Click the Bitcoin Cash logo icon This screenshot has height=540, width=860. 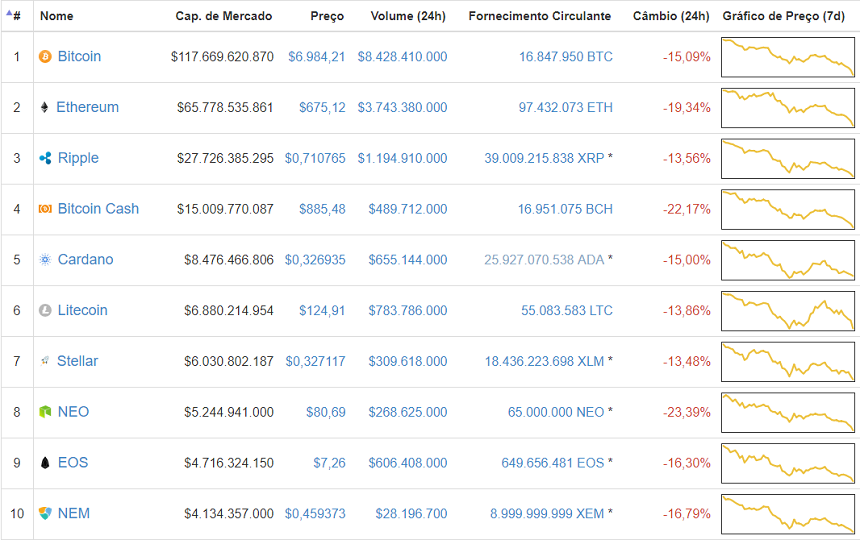(x=45, y=209)
